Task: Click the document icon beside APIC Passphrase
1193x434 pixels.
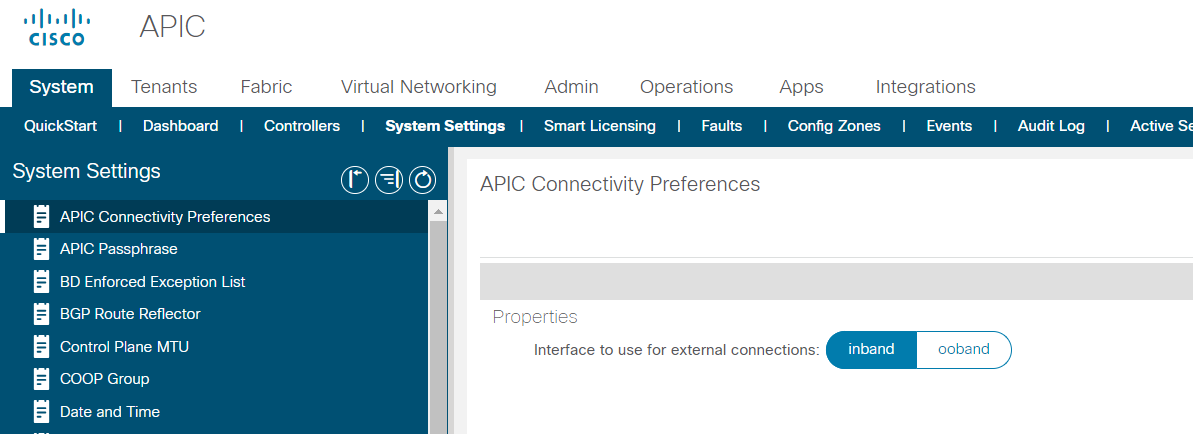Action: [42, 249]
